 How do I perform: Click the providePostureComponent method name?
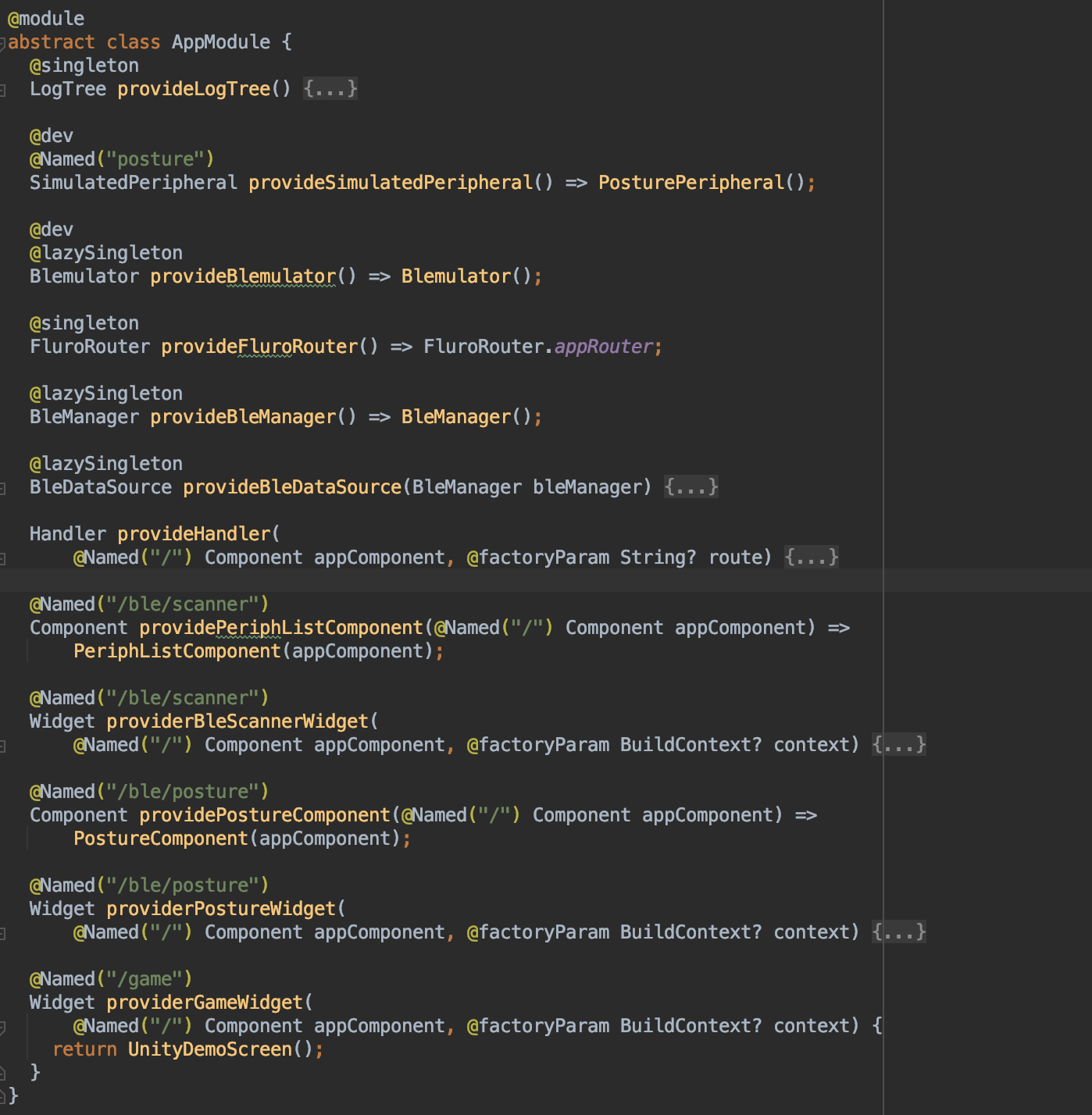(x=265, y=815)
